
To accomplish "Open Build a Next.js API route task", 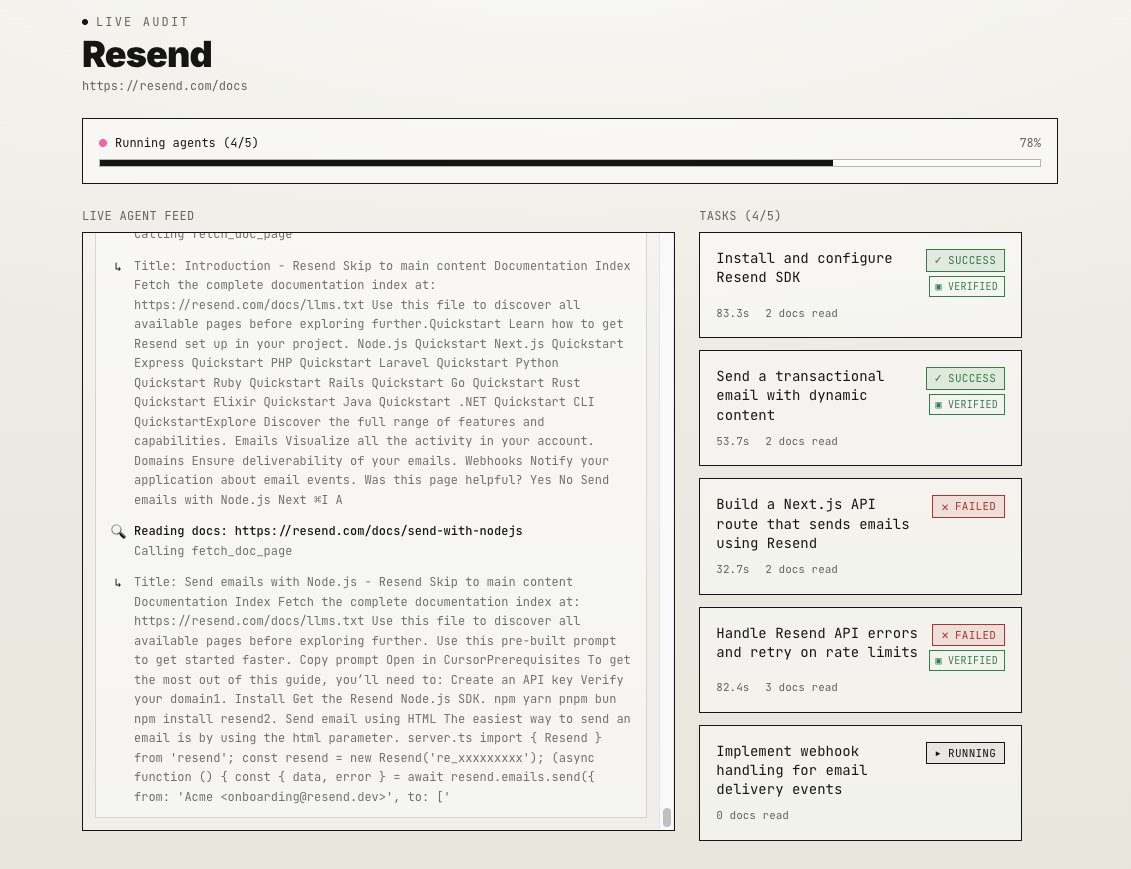I will coord(860,537).
